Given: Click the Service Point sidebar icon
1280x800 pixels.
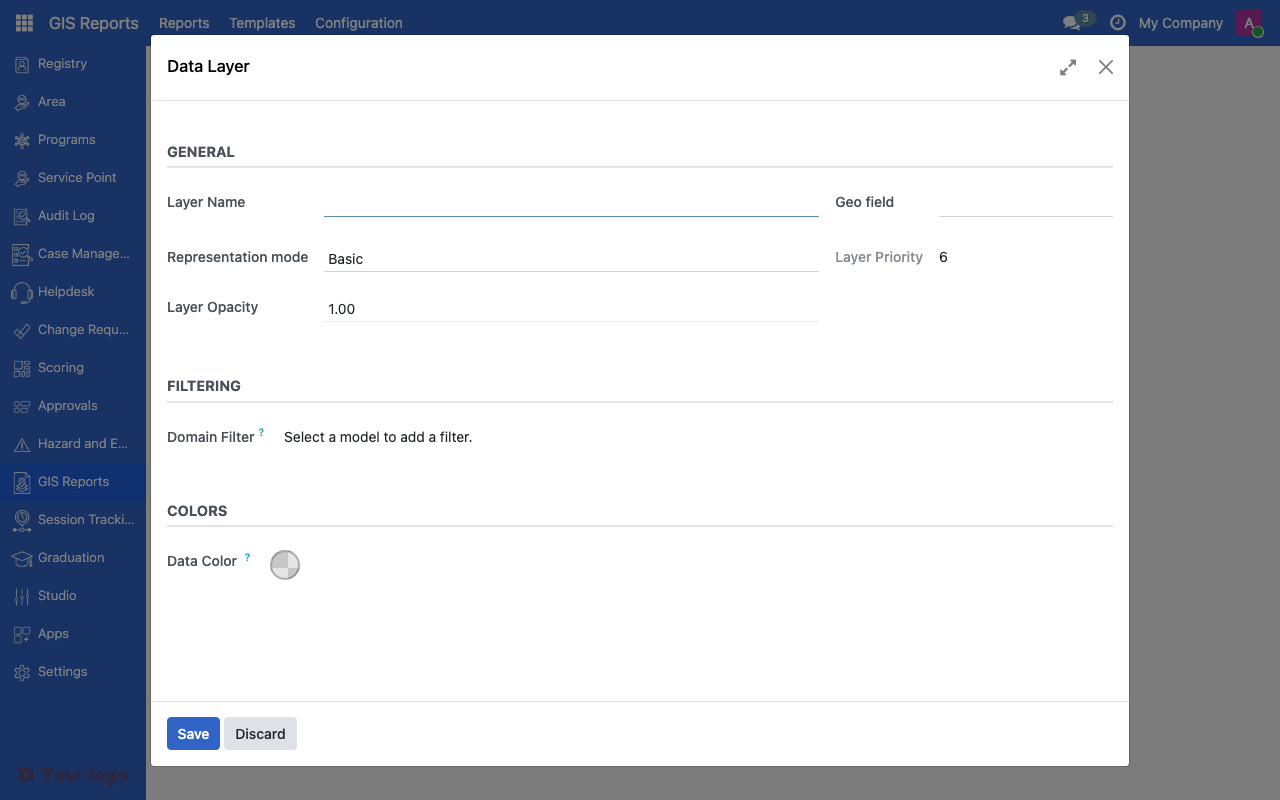Looking at the screenshot, I should 22,178.
